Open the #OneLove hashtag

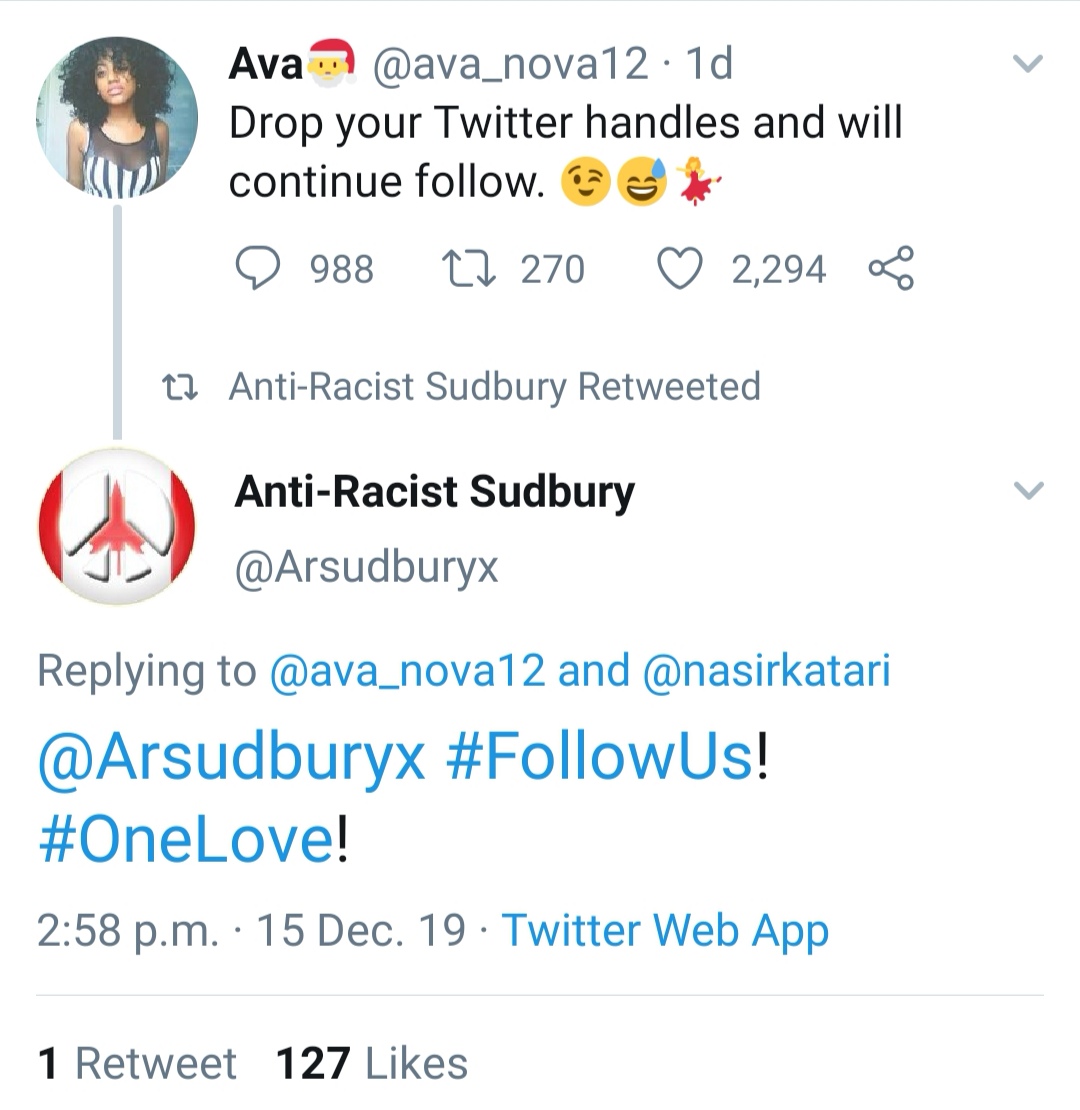pyautogui.click(x=186, y=840)
